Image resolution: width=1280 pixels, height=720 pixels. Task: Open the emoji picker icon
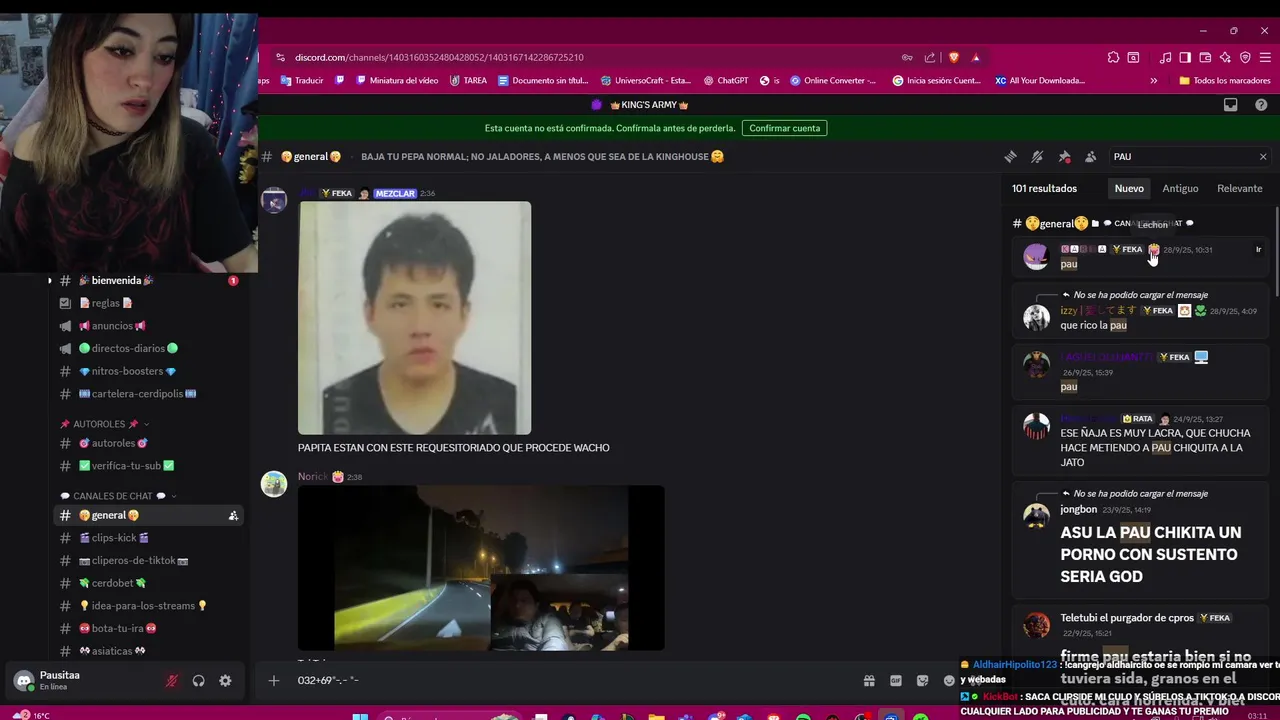coord(949,681)
